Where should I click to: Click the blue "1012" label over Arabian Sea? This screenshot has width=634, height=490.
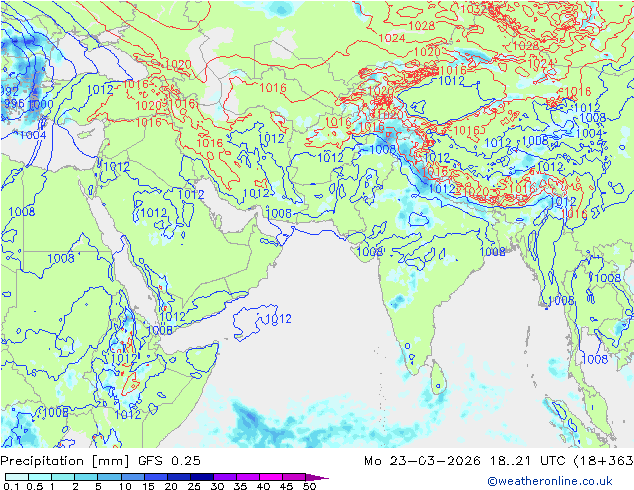pos(279,319)
